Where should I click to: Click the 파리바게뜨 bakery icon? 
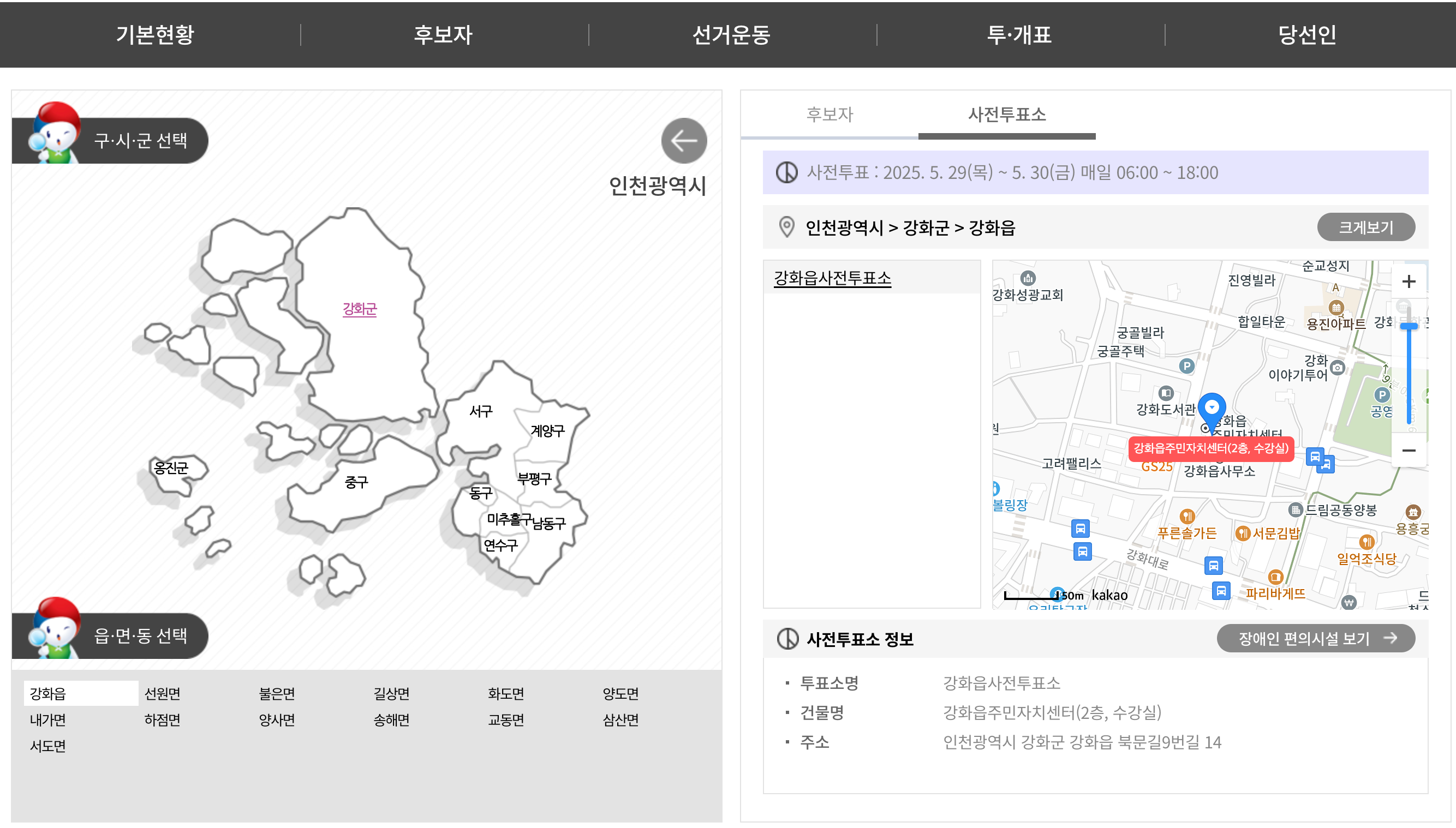tap(1275, 577)
